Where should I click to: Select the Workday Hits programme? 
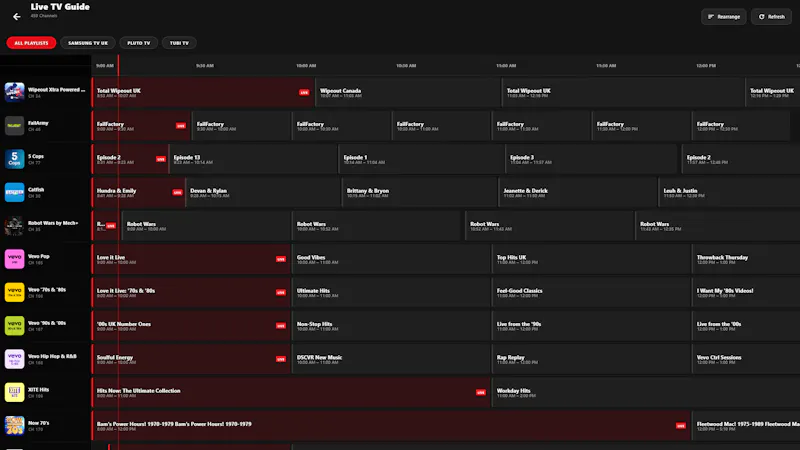(x=646, y=392)
